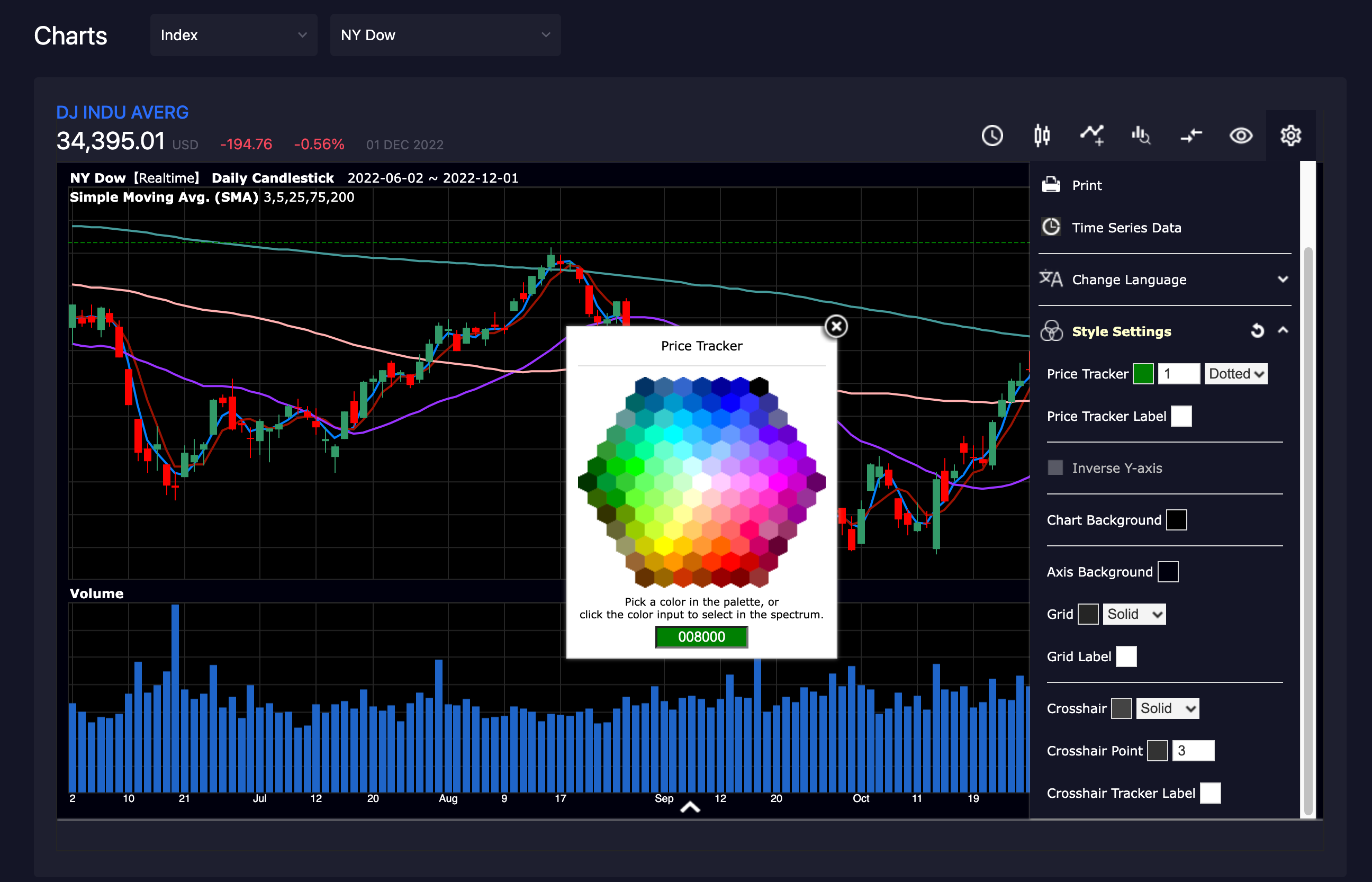This screenshot has width=1372, height=882.
Task: Click the 008000 hex color input
Action: click(701, 637)
